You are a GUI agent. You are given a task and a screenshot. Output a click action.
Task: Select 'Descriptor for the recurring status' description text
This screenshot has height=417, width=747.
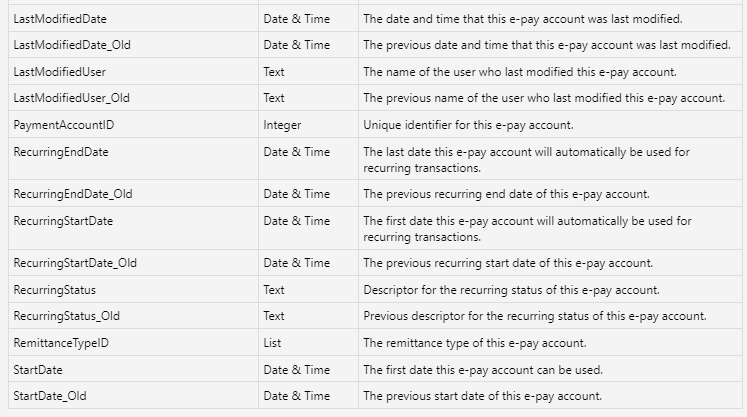click(x=511, y=290)
